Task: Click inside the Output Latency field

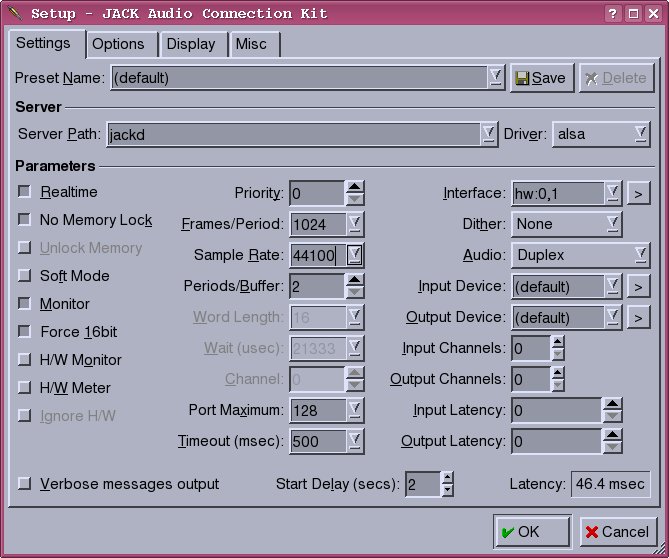Action: click(x=557, y=442)
